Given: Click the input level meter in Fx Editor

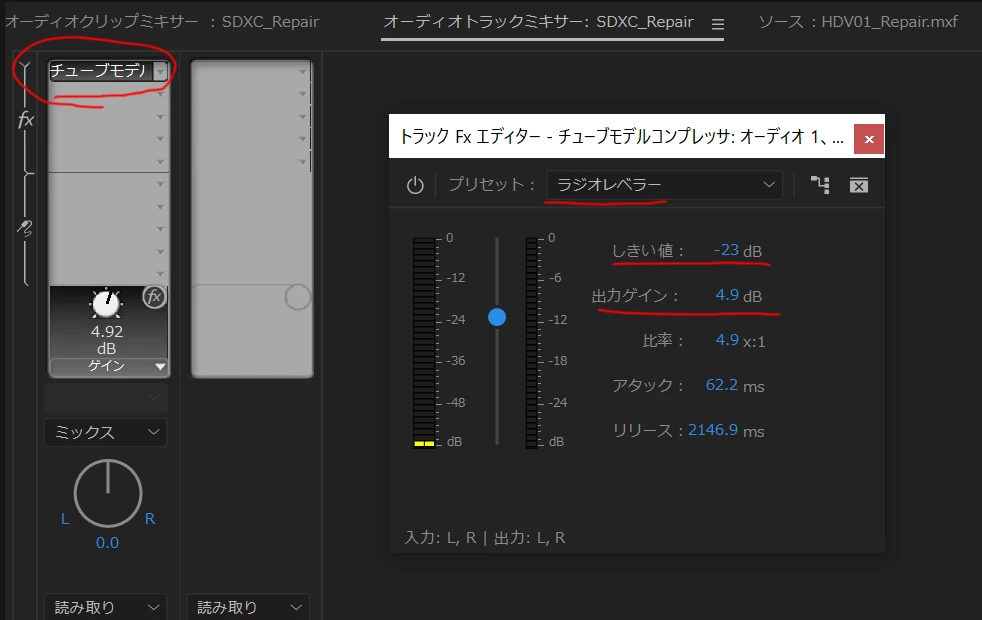Looking at the screenshot, I should point(424,342).
